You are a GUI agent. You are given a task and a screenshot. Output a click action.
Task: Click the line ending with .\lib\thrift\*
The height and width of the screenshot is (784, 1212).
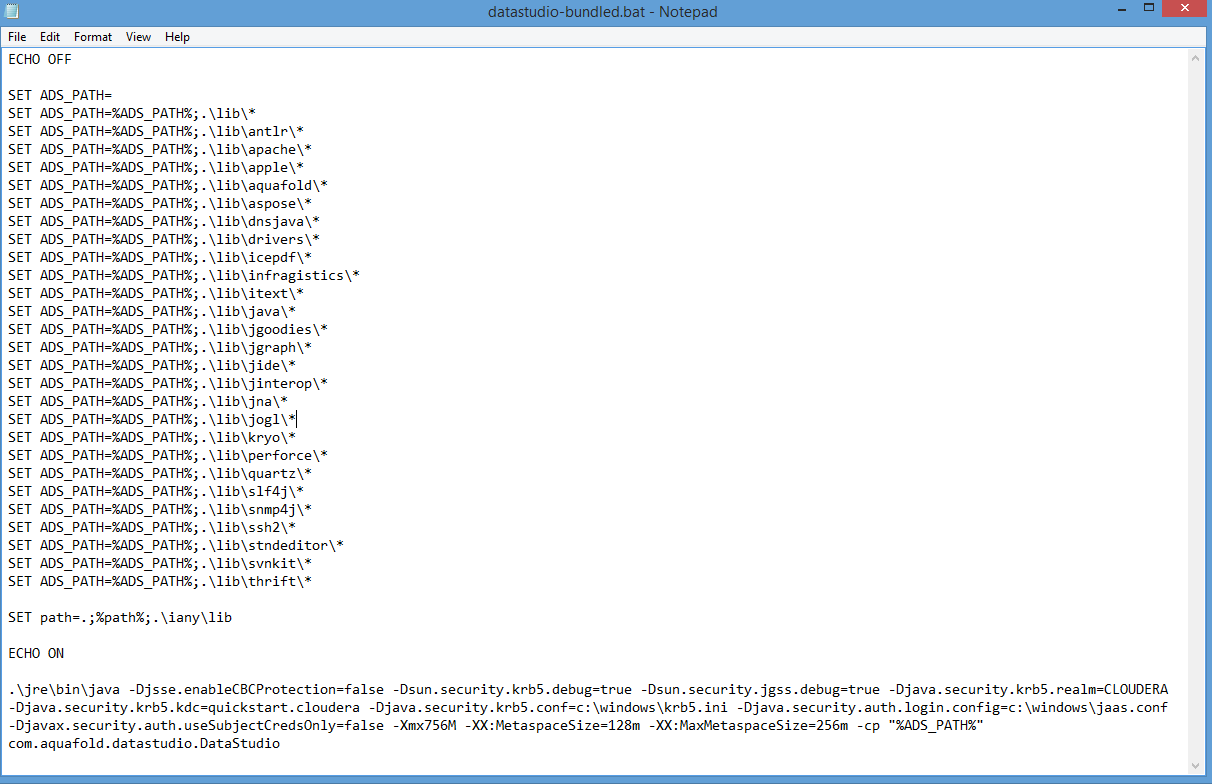tap(160, 581)
